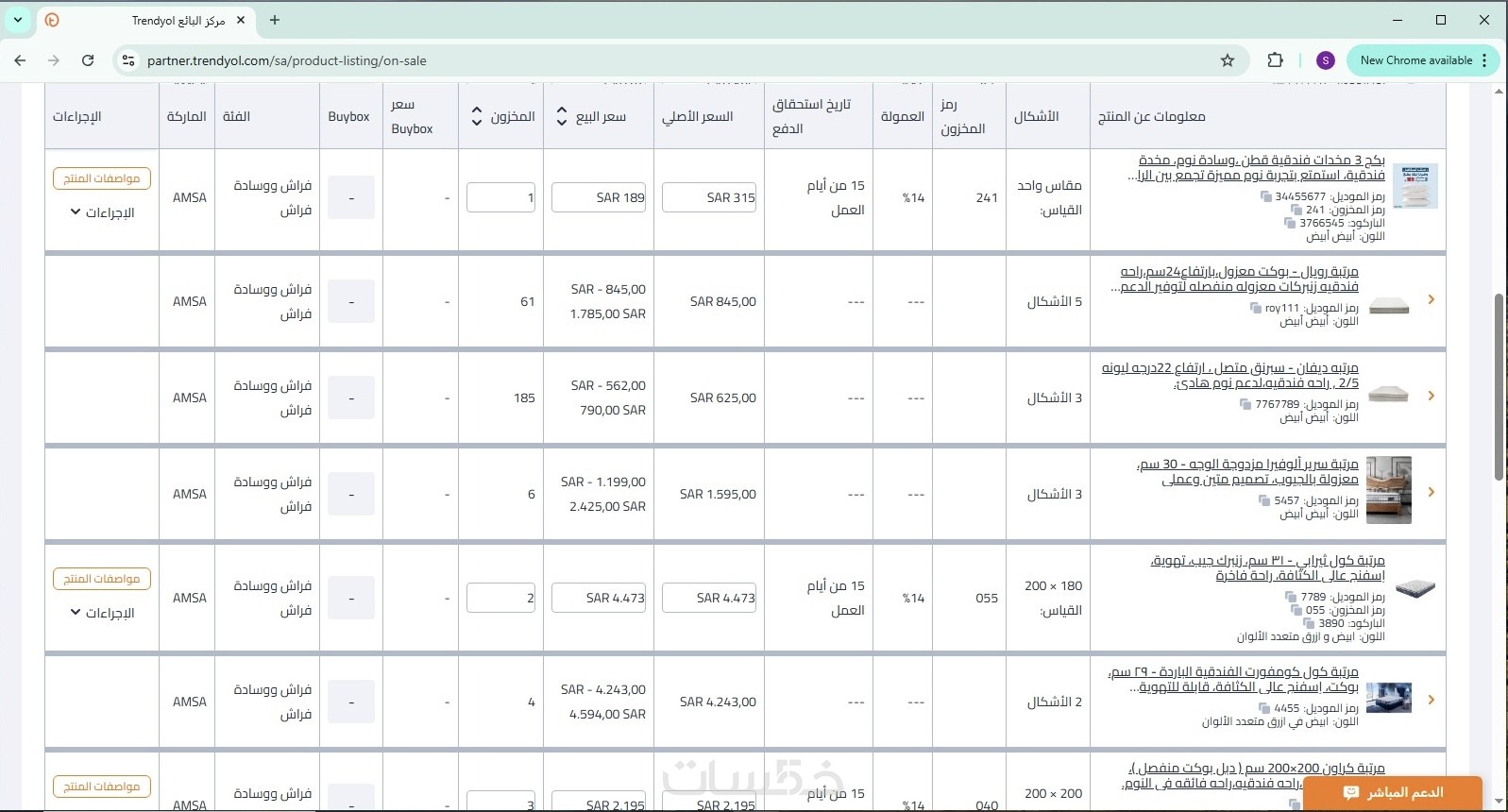Click مواصفات المنتج for the pillows pack row
The height and width of the screenshot is (812, 1508).
102,178
